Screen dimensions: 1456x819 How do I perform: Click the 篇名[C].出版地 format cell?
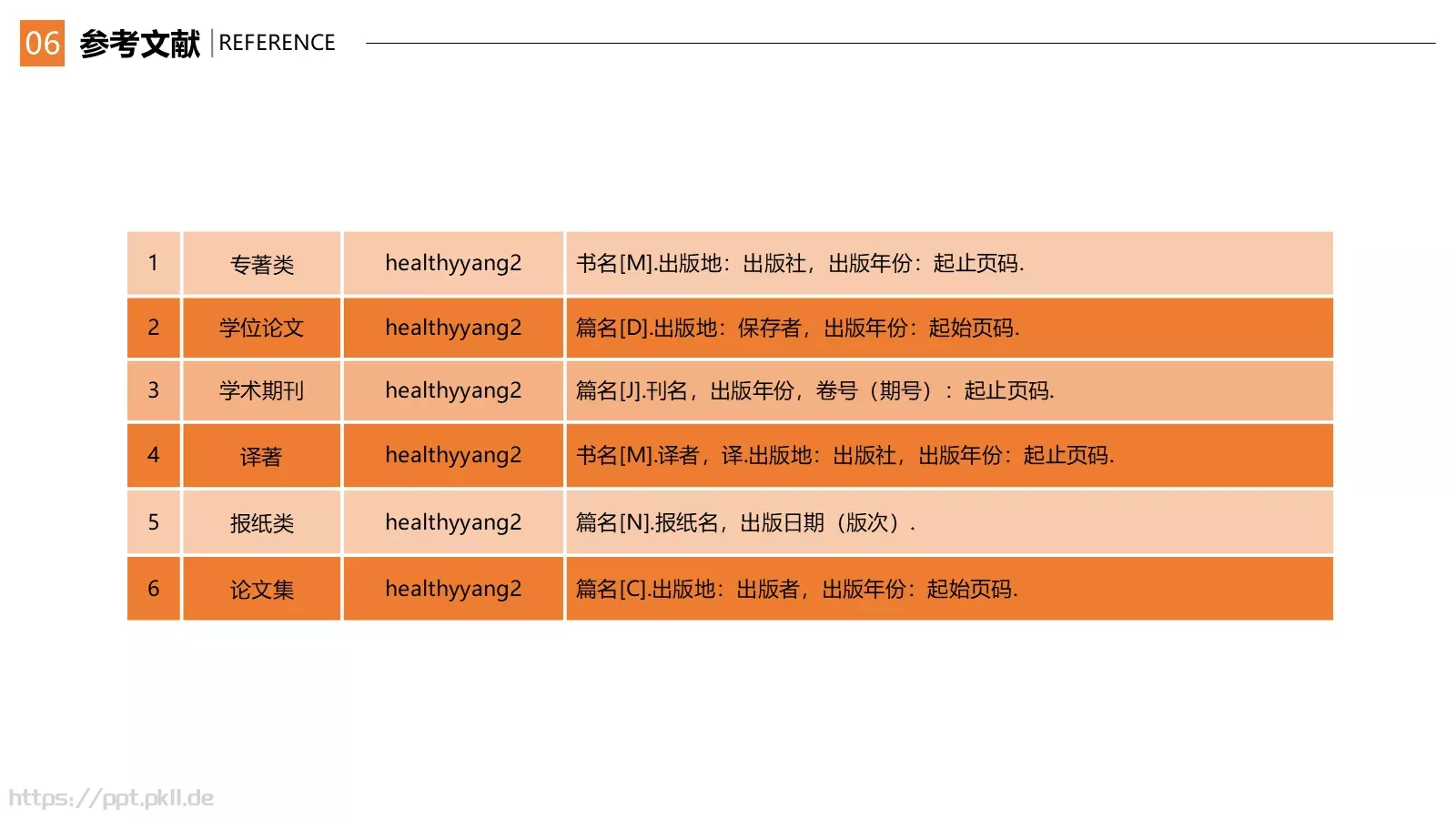click(x=949, y=589)
